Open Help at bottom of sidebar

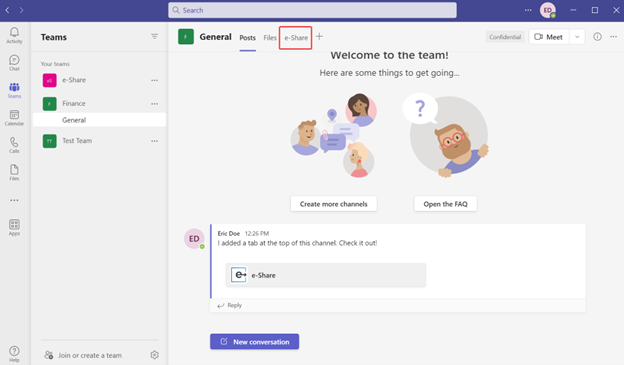14,354
